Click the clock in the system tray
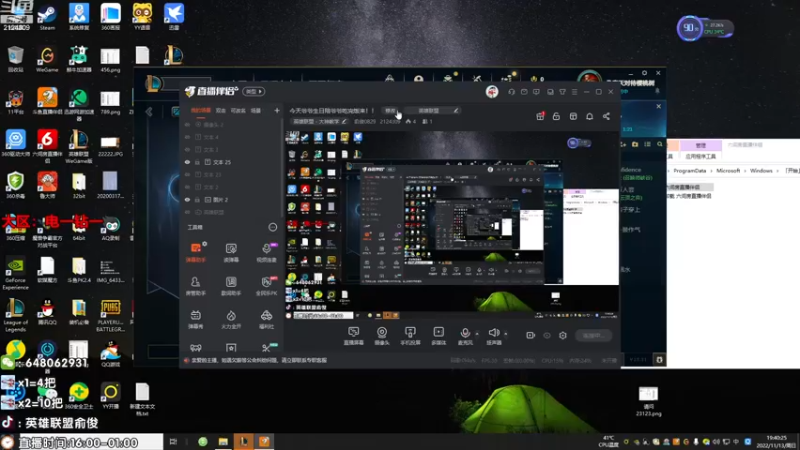 (x=777, y=441)
